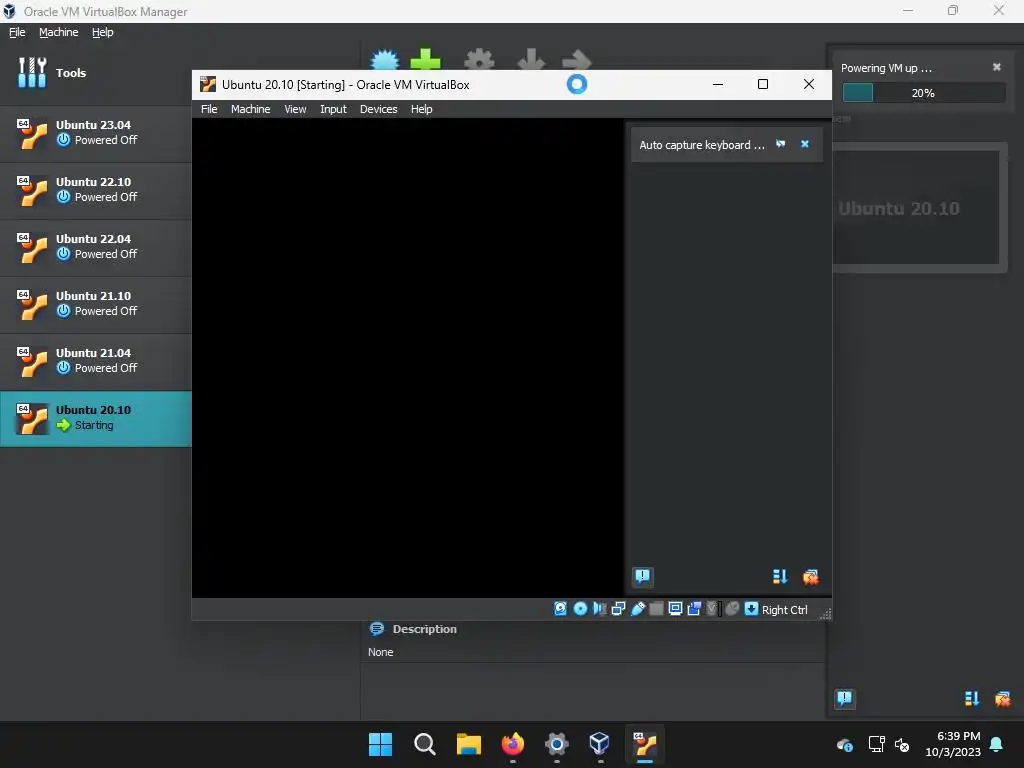
Task: Click the recording indicator in status bar
Action: [694, 609]
